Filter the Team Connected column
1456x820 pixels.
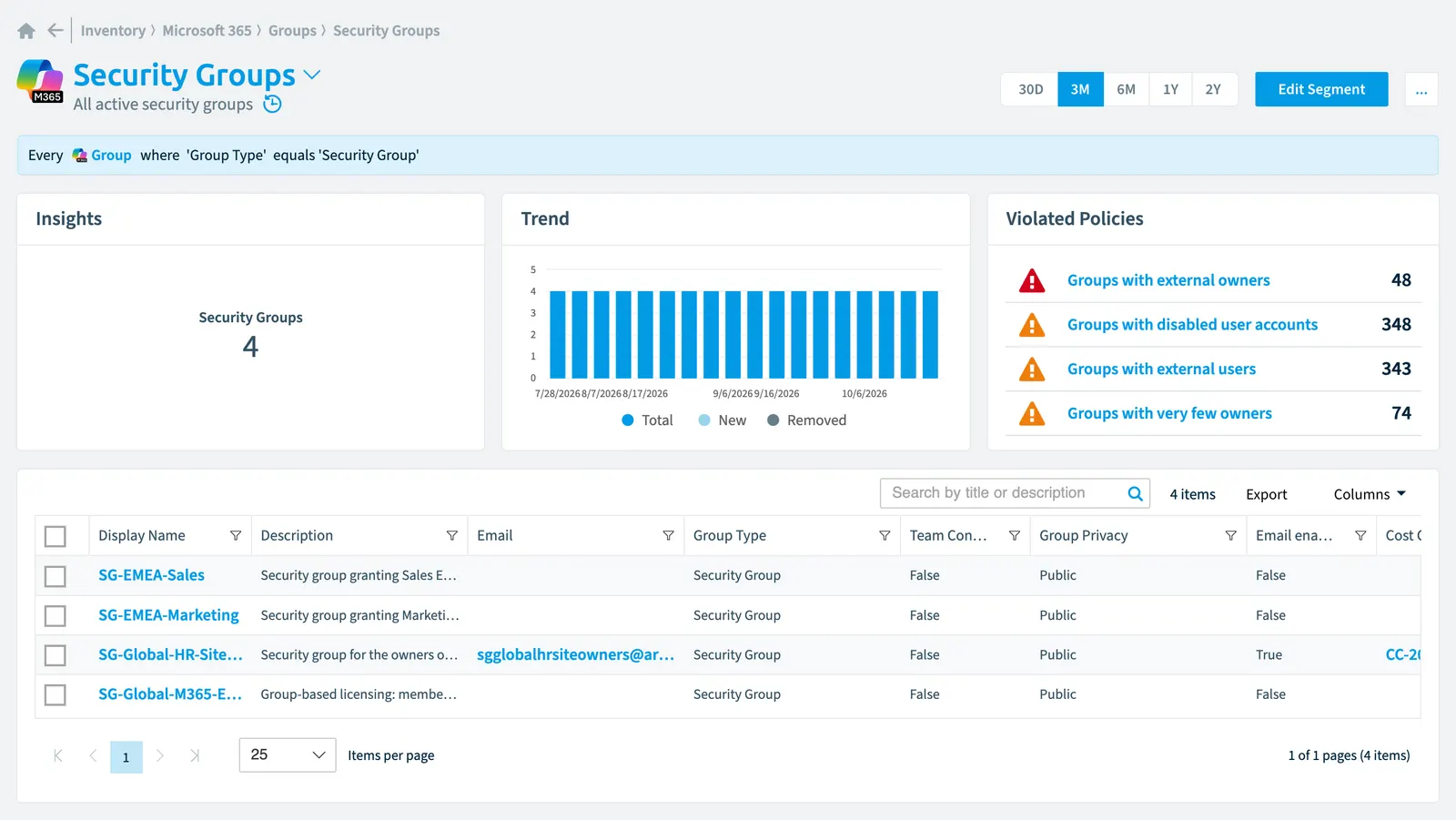[x=1015, y=536]
